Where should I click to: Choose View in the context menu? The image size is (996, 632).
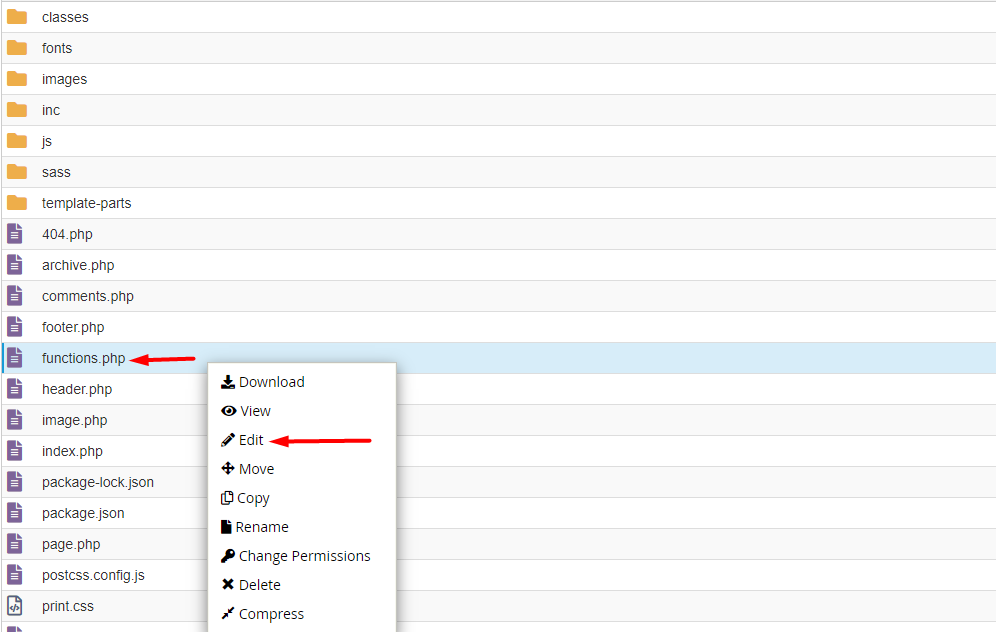point(246,411)
